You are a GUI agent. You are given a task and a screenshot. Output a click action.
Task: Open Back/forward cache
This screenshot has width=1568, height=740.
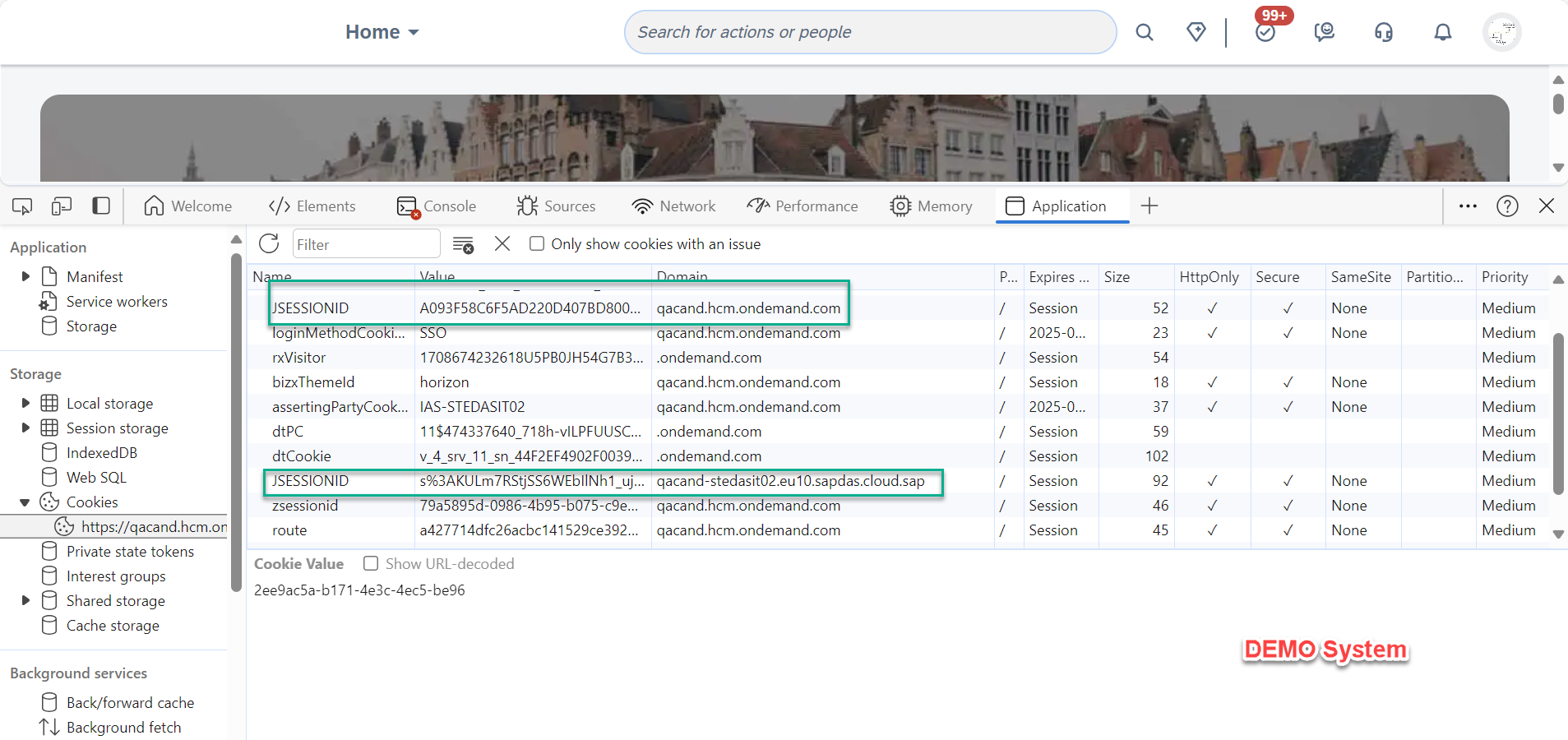coord(130,702)
